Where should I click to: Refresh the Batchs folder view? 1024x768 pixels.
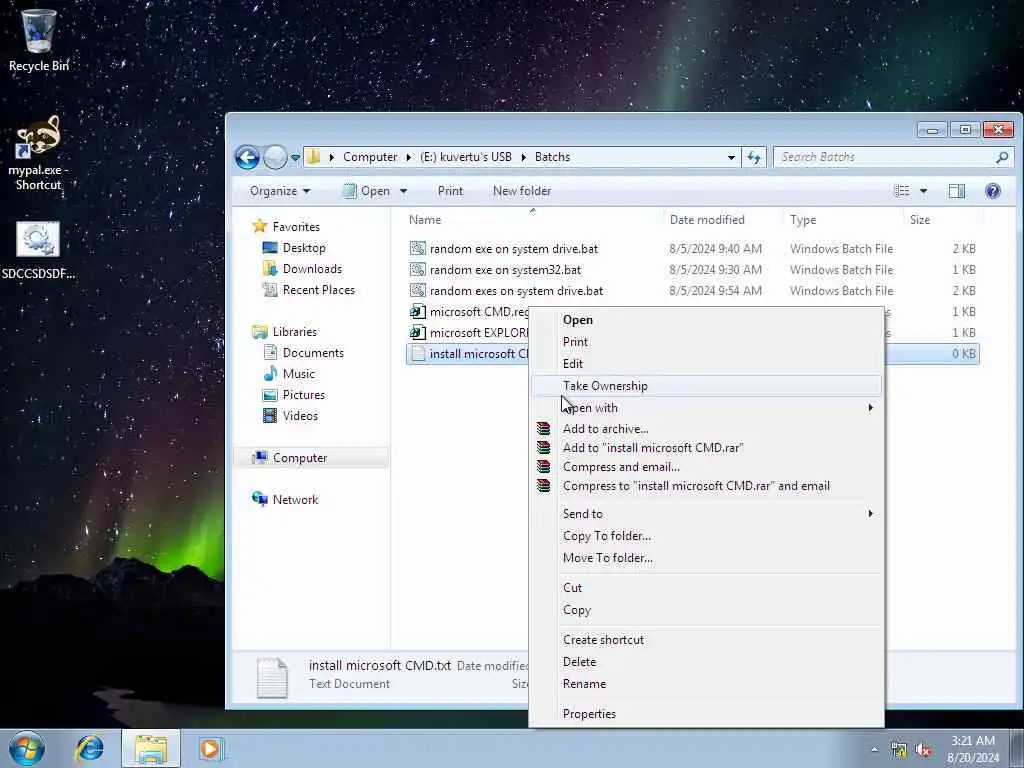[754, 157]
